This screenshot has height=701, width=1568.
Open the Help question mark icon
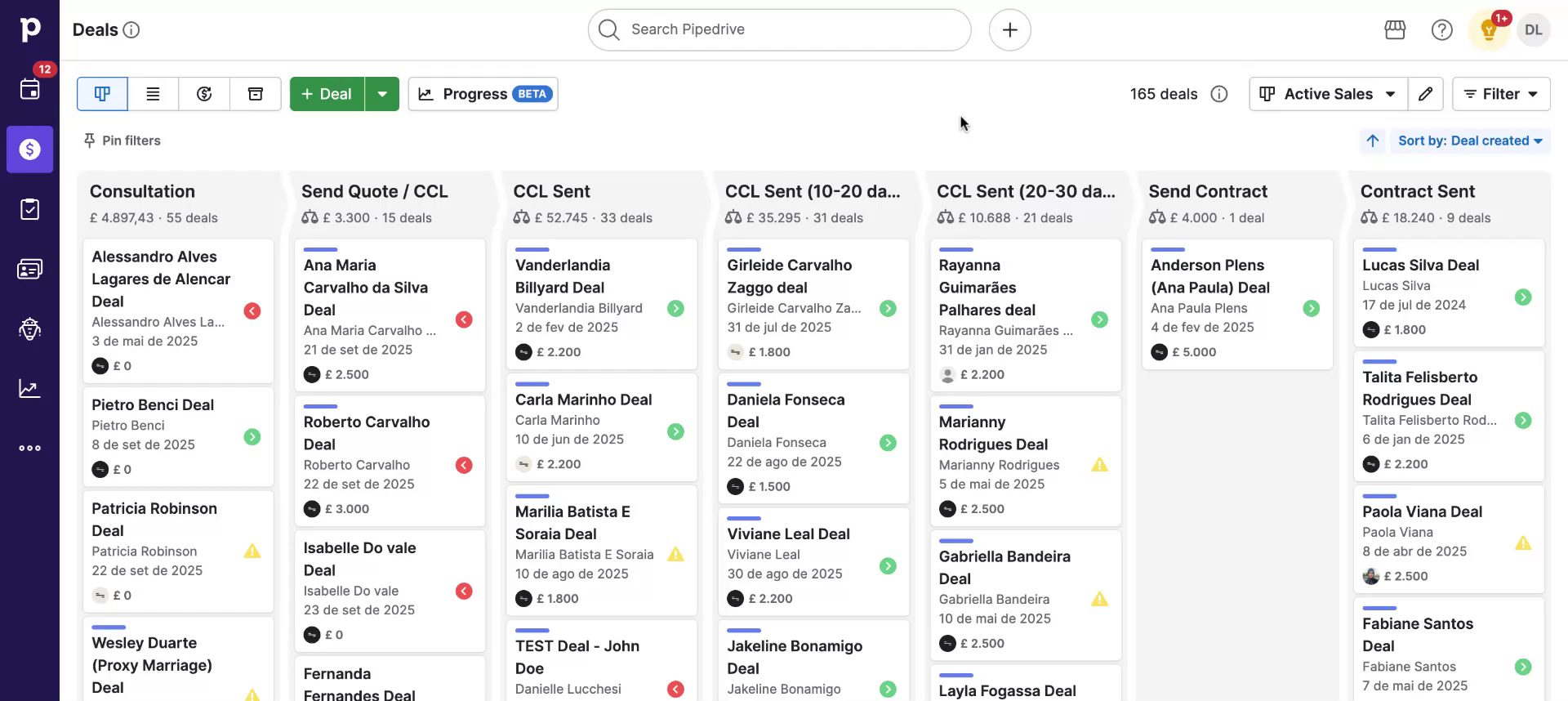pyautogui.click(x=1441, y=30)
